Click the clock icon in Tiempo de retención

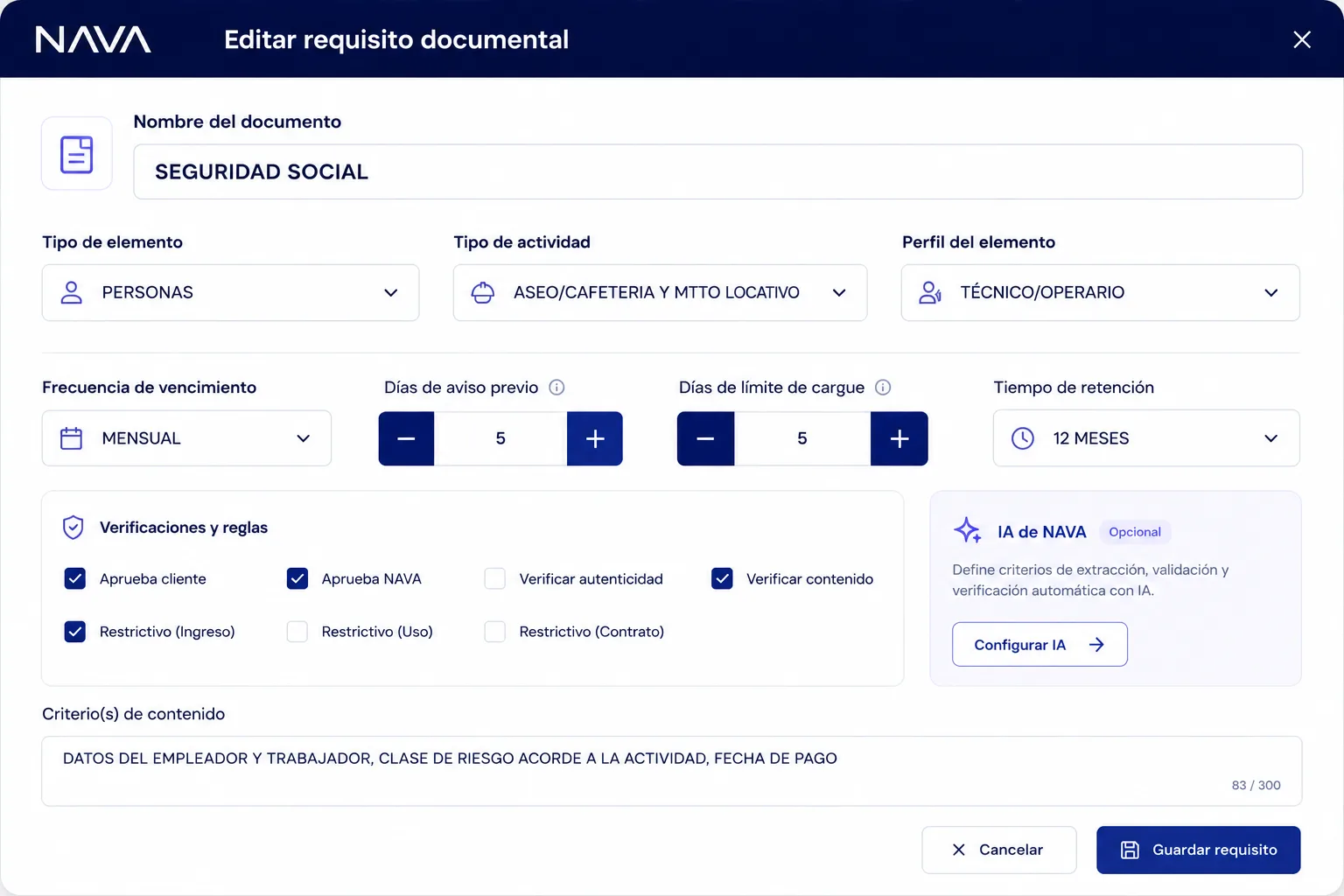[1023, 438]
